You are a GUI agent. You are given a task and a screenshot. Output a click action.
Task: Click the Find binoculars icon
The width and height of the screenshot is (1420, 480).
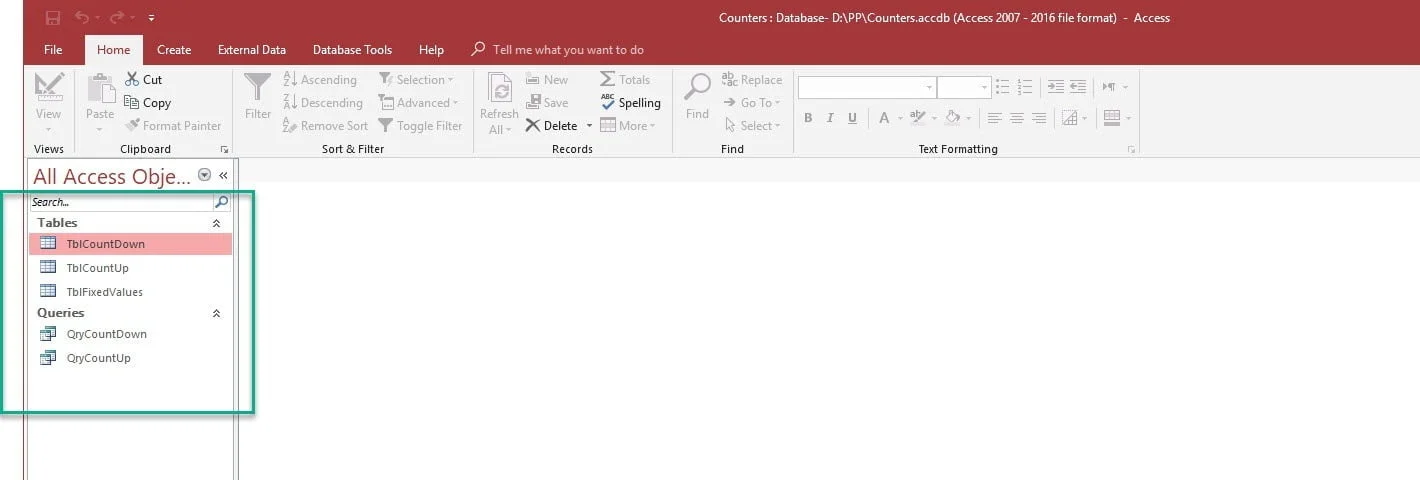pos(697,88)
